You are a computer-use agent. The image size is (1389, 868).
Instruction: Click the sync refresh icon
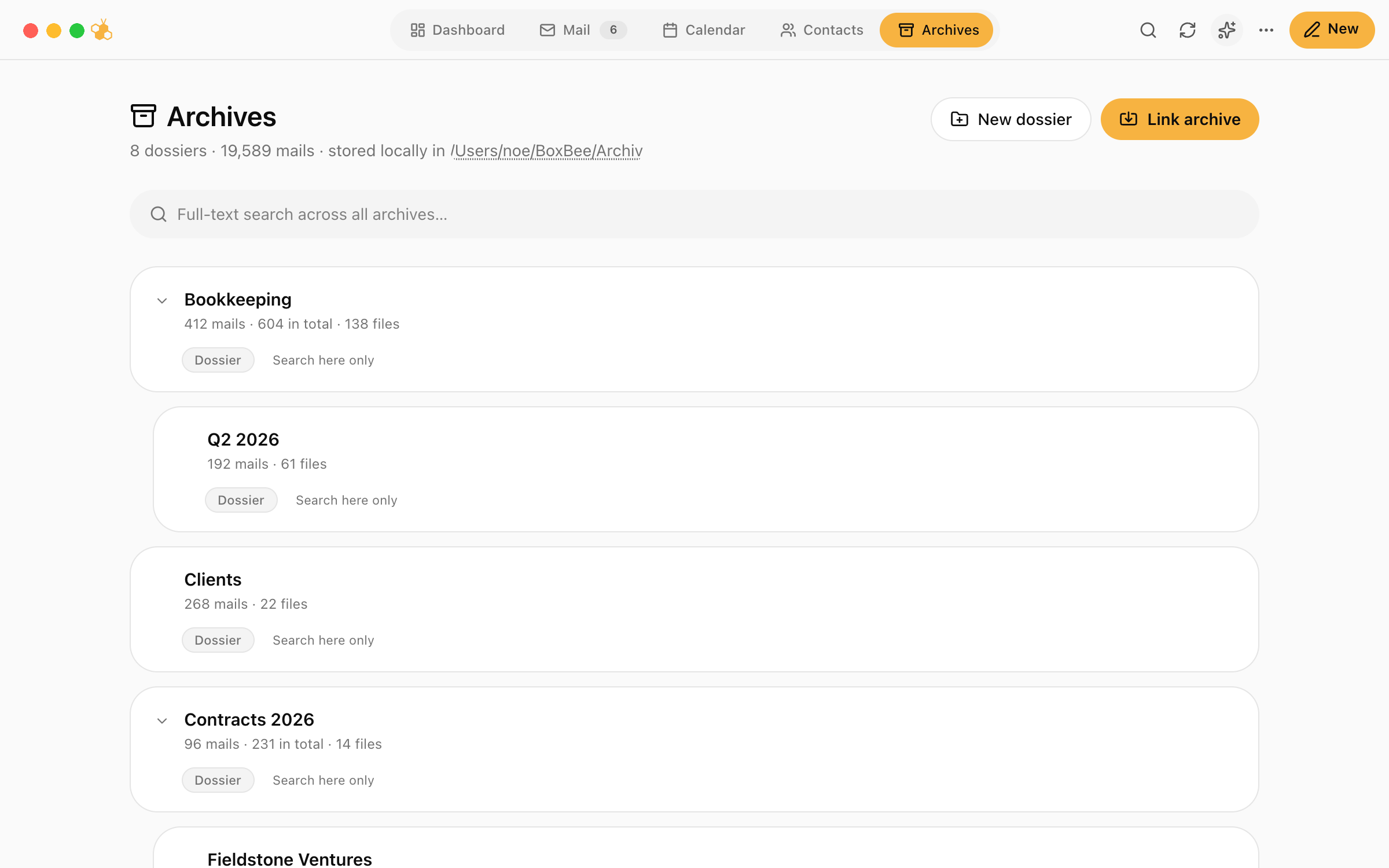[x=1188, y=30]
